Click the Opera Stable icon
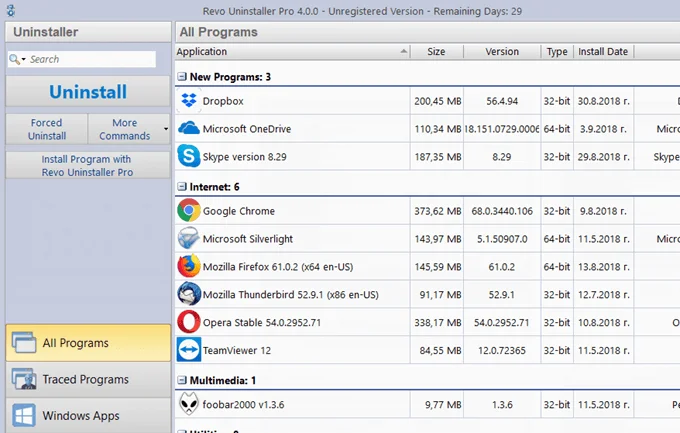Image resolution: width=680 pixels, height=433 pixels. click(188, 322)
